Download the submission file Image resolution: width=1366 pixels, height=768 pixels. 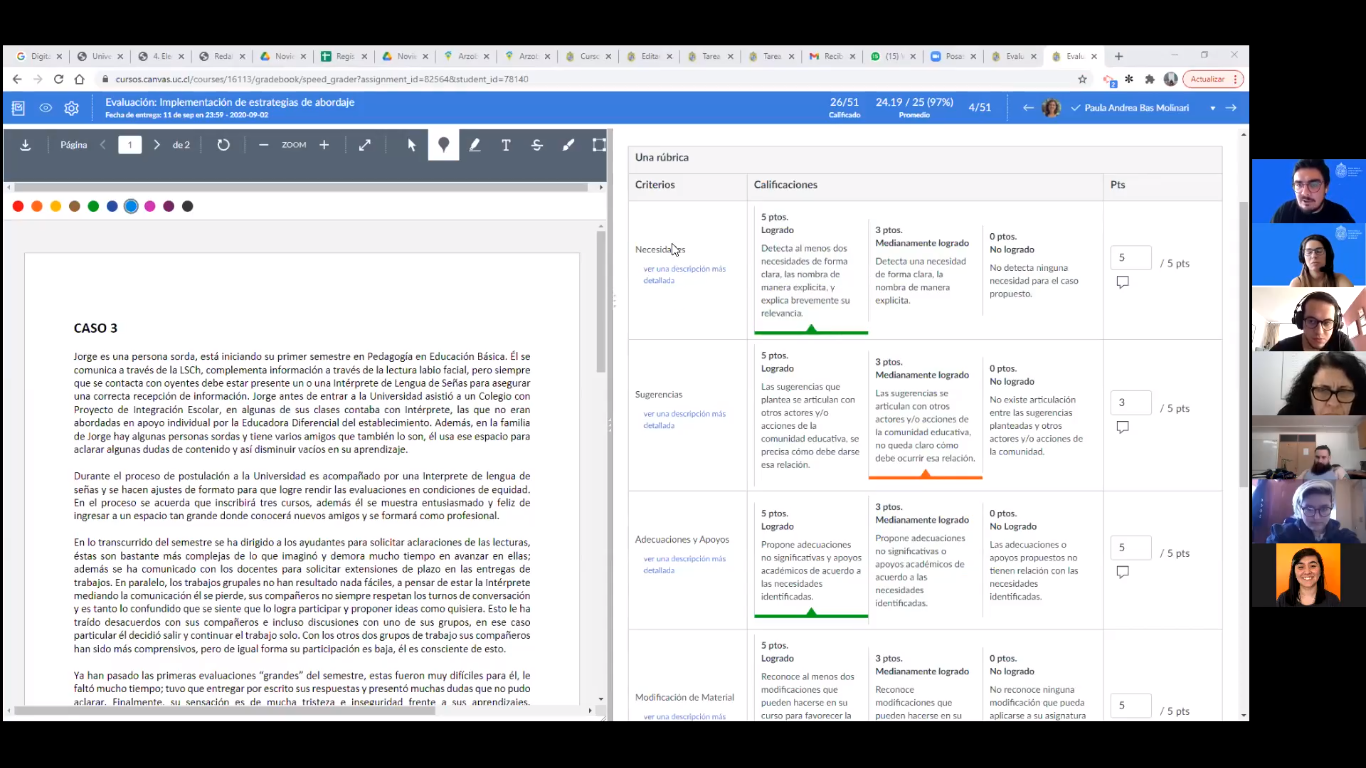pos(26,145)
